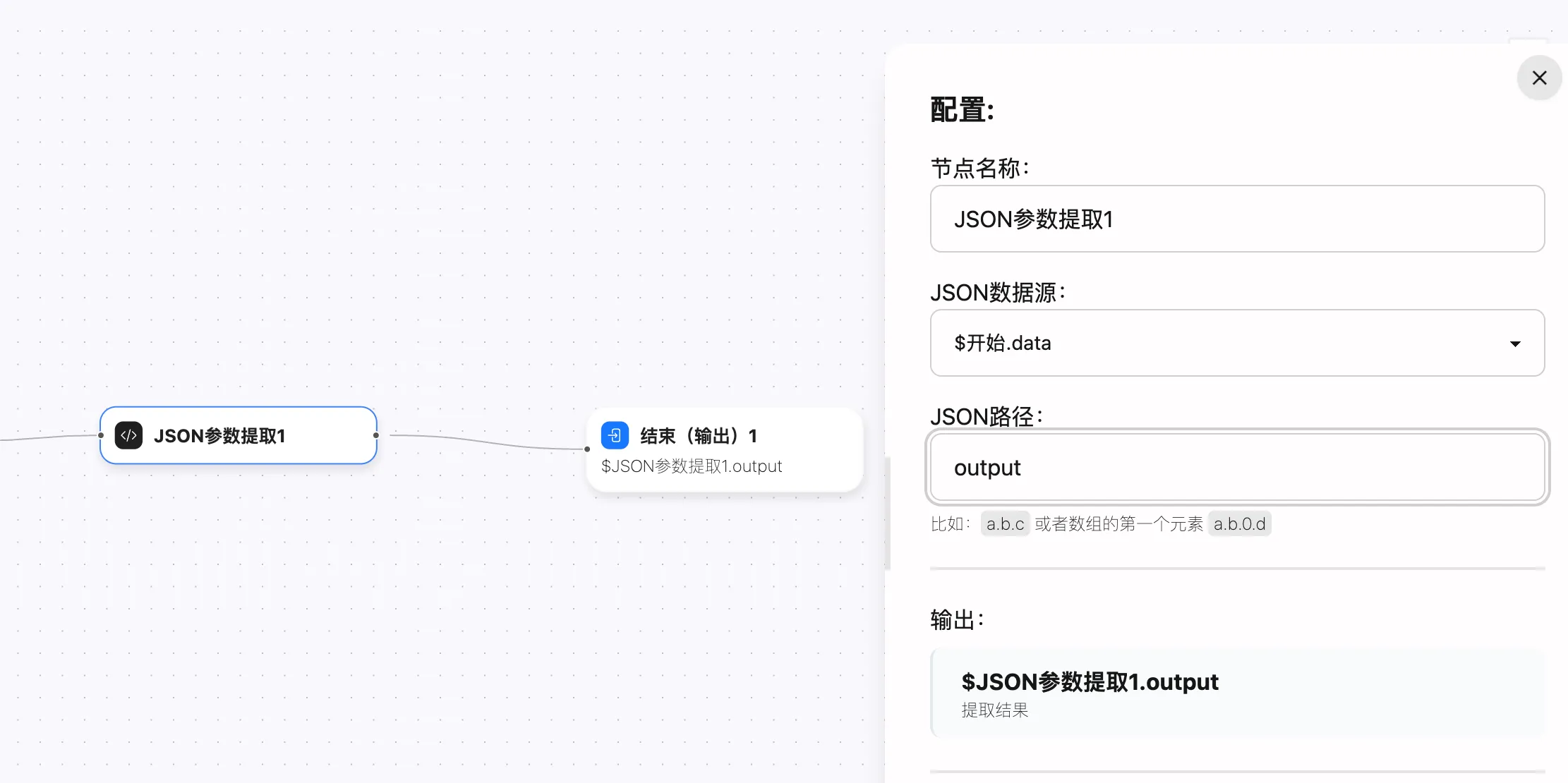
Task: Close the configuration panel
Action: (1539, 78)
